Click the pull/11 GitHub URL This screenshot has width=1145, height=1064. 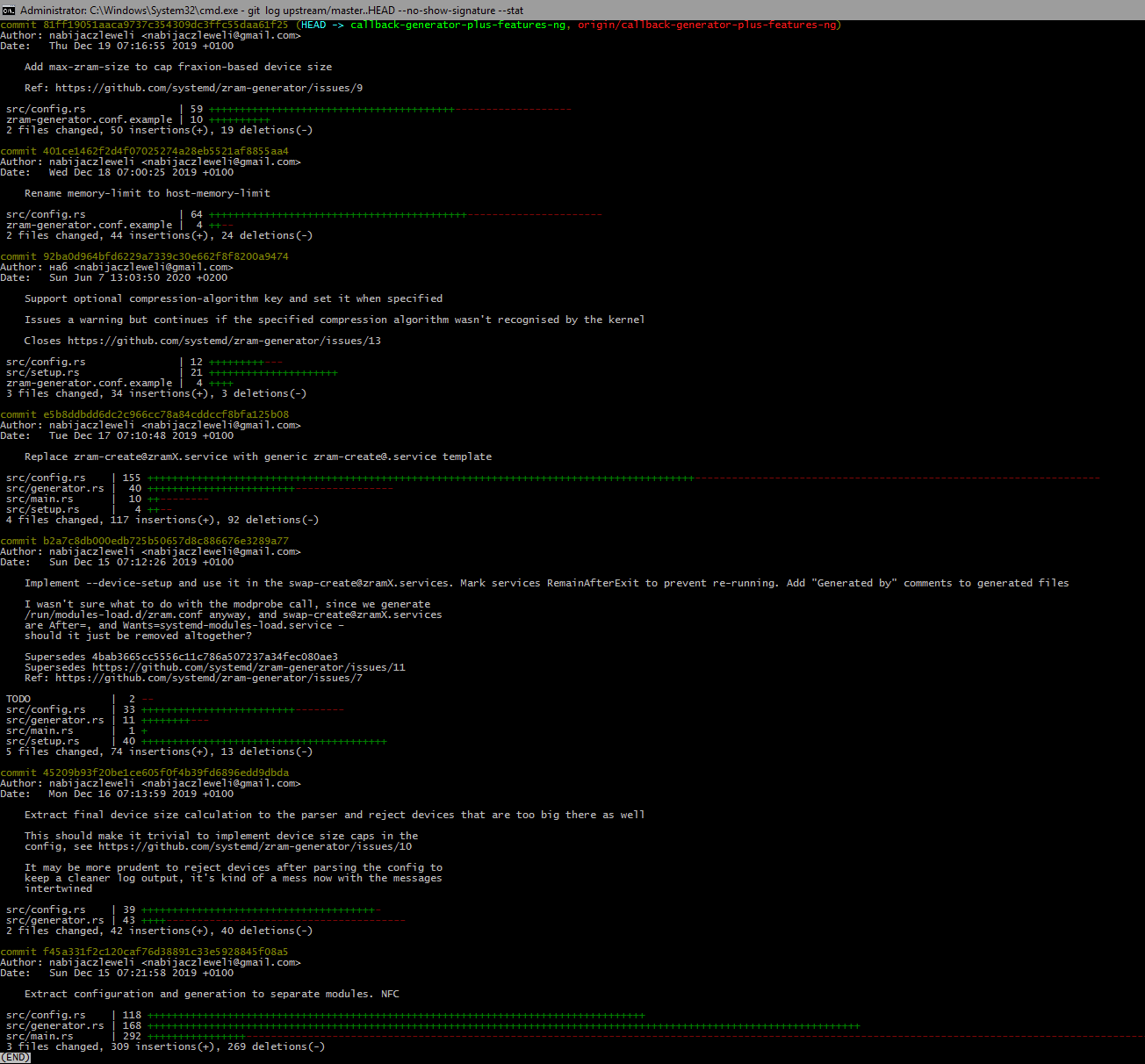click(248, 667)
